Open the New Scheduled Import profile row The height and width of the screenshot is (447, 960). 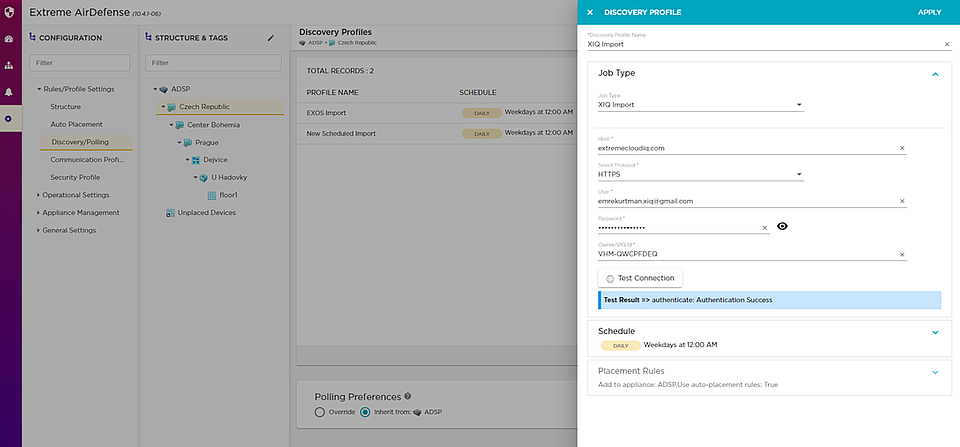[x=437, y=133]
